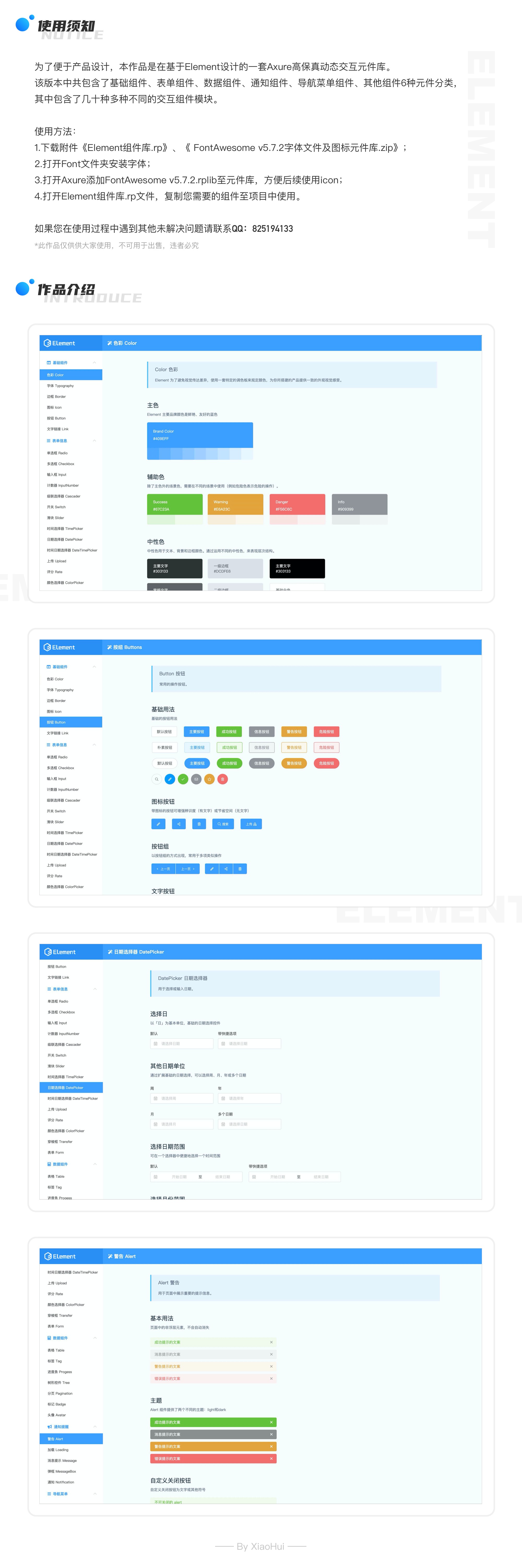Close the light orange 警告提示的文案 alert
Viewport: 522px width, 1568px height.
pyautogui.click(x=271, y=1366)
